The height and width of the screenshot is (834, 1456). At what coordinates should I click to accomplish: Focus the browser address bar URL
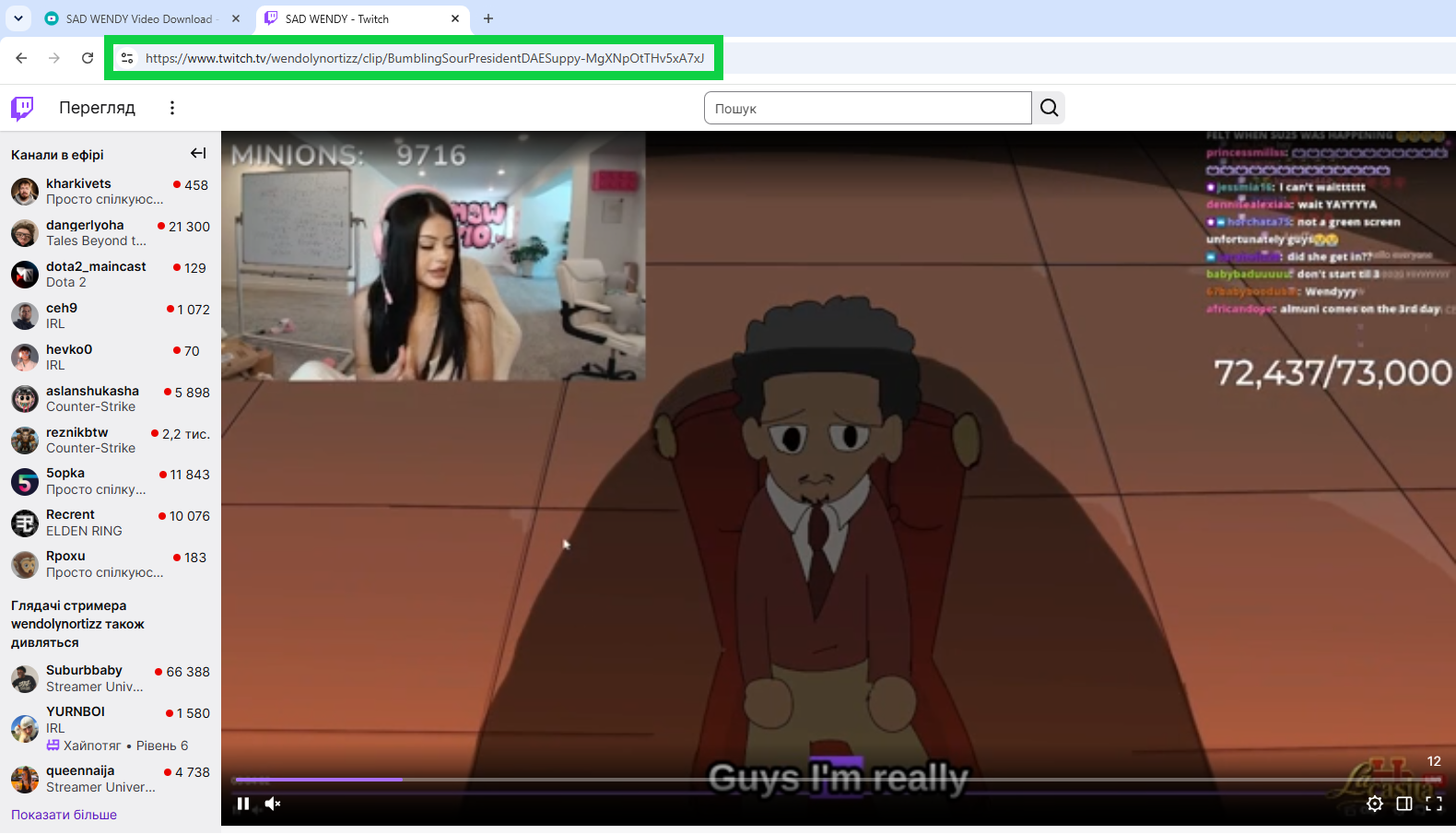tap(425, 58)
